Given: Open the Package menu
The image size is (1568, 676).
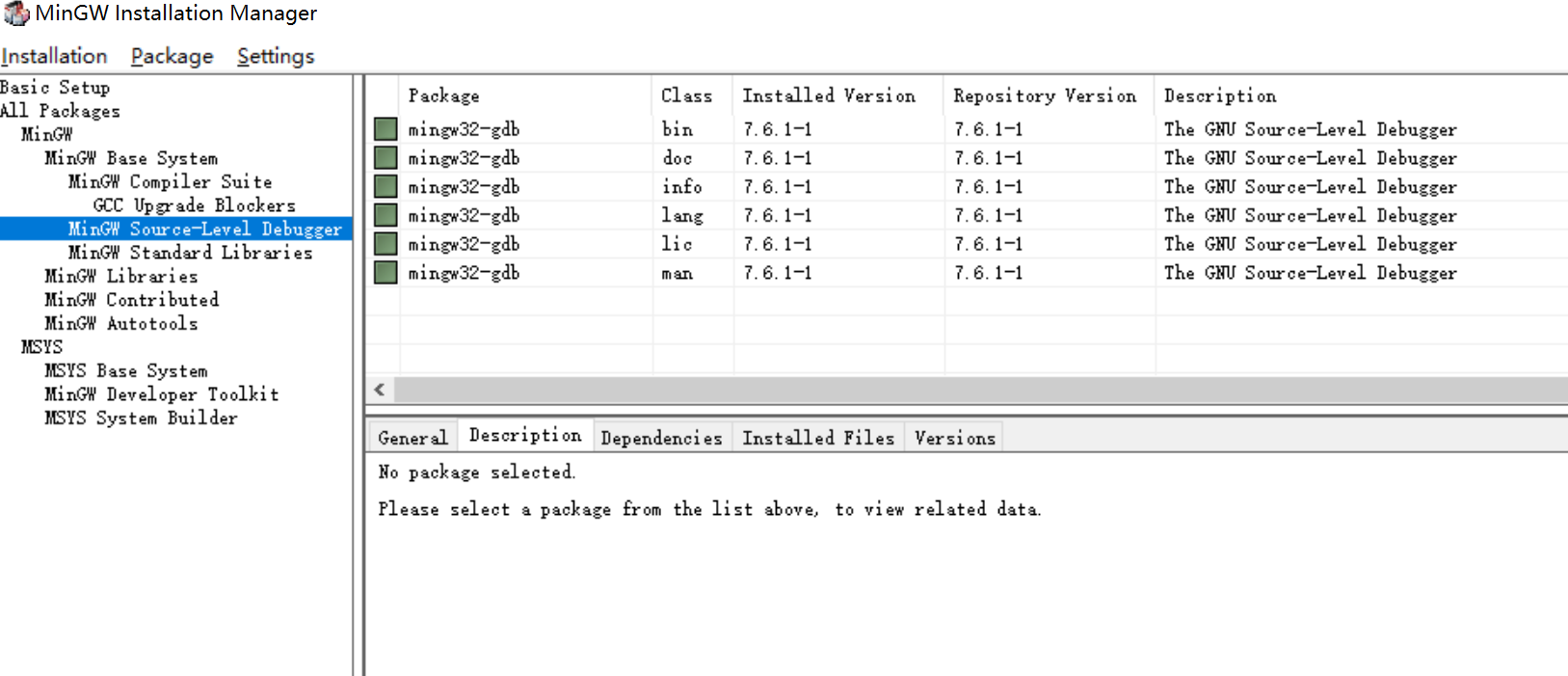Looking at the screenshot, I should pos(172,55).
